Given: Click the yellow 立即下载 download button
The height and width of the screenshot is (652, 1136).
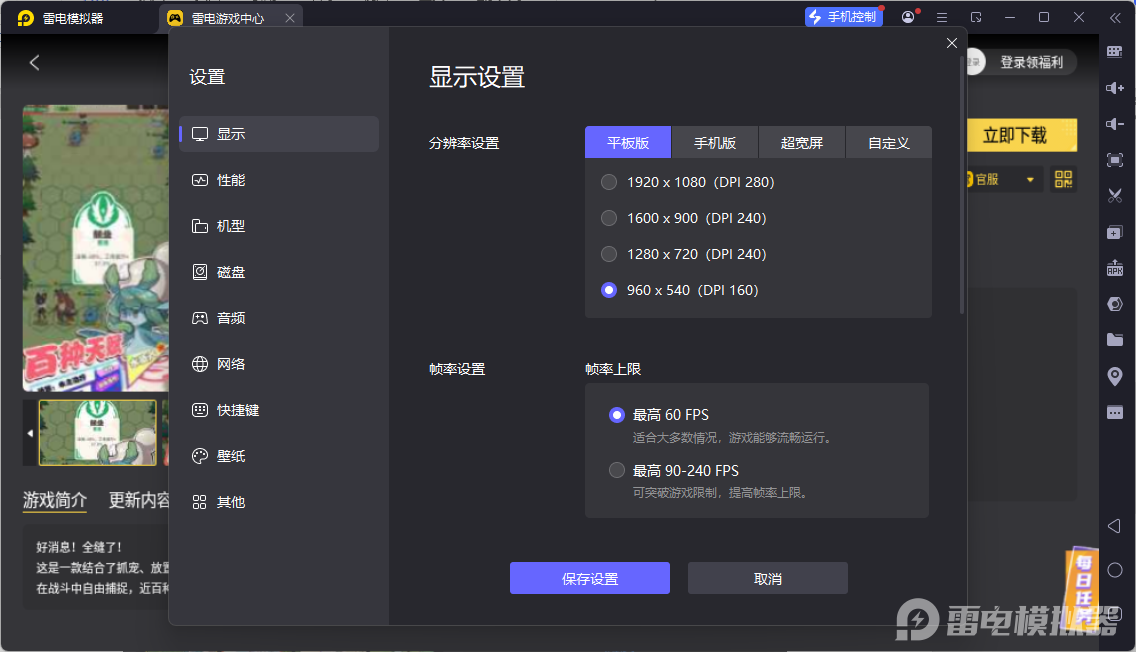Looking at the screenshot, I should tap(1022, 135).
